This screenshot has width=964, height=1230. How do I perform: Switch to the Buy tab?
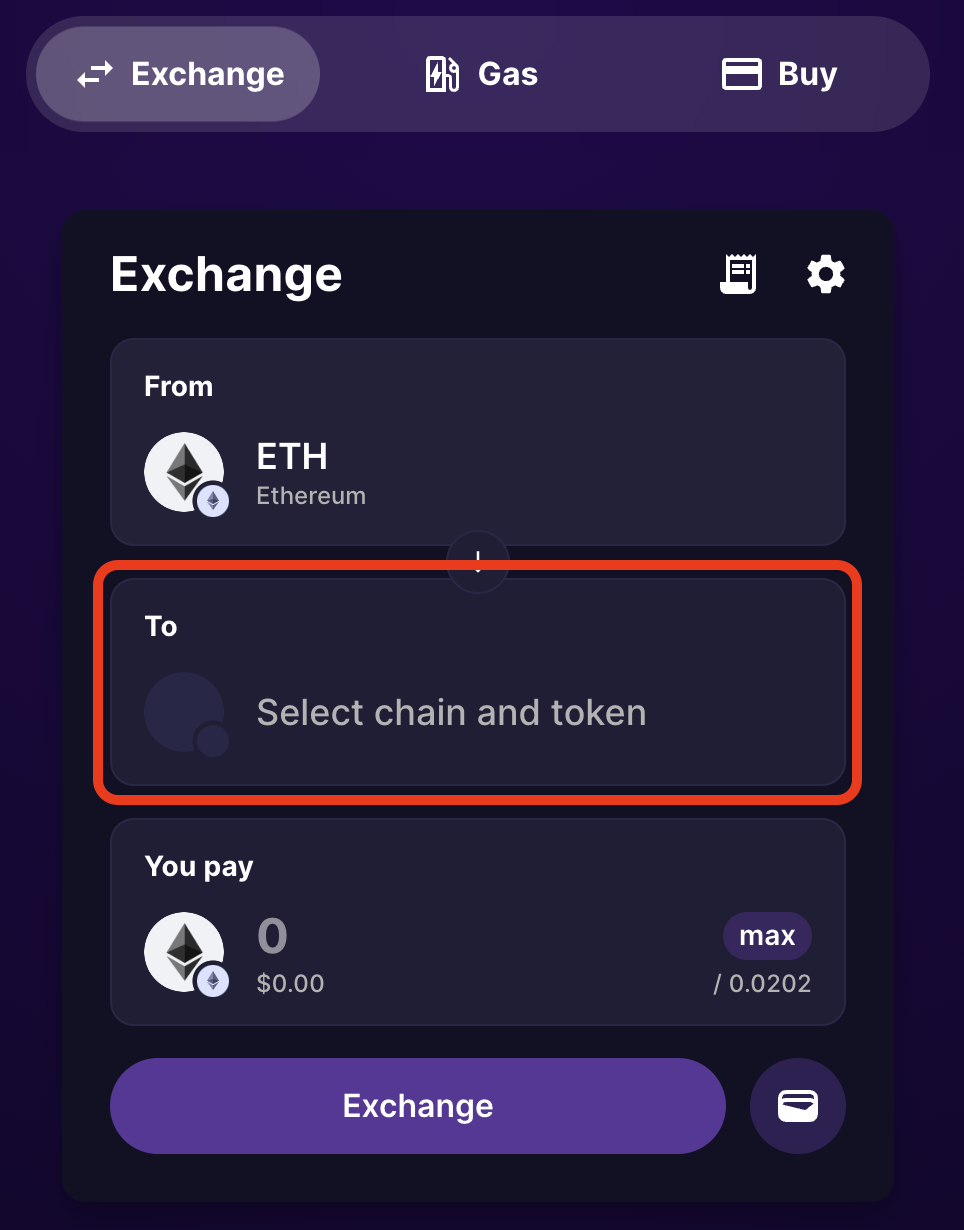point(807,74)
